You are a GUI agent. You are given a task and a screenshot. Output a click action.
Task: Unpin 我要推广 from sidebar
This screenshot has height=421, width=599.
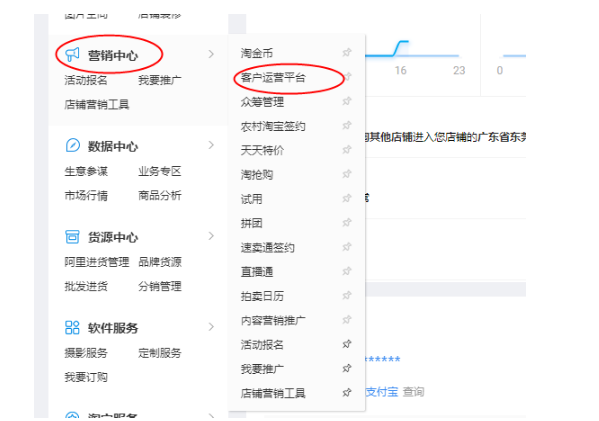[347, 368]
